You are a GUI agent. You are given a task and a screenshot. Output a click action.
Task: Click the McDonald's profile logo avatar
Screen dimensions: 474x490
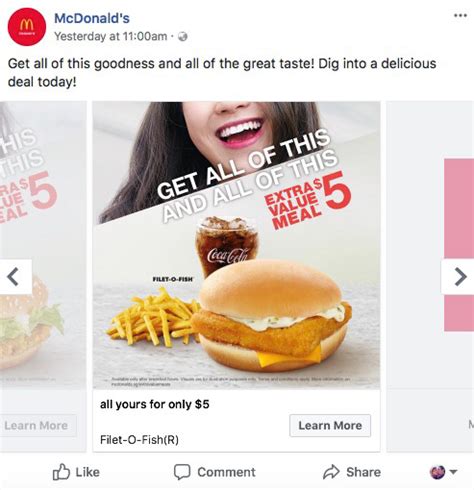(x=27, y=27)
